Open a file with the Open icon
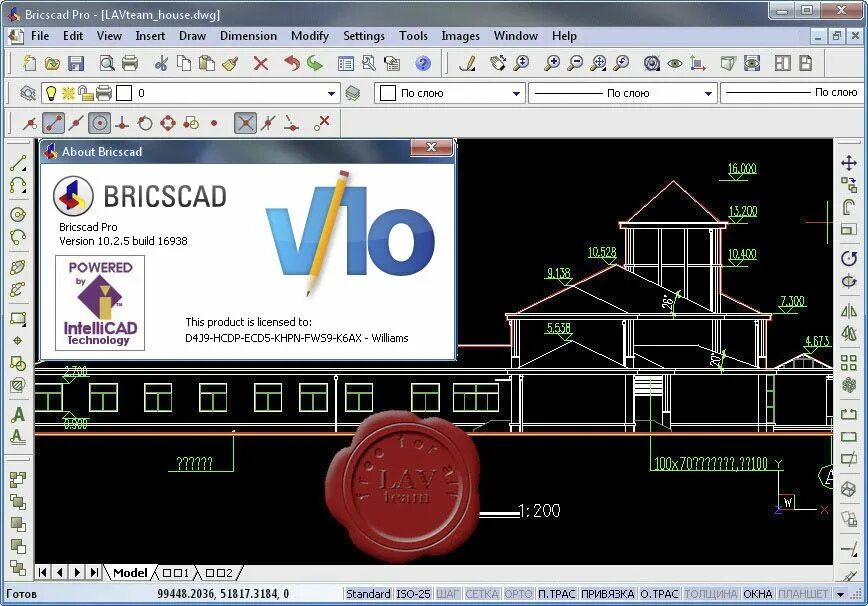Image resolution: width=868 pixels, height=606 pixels. [x=52, y=63]
